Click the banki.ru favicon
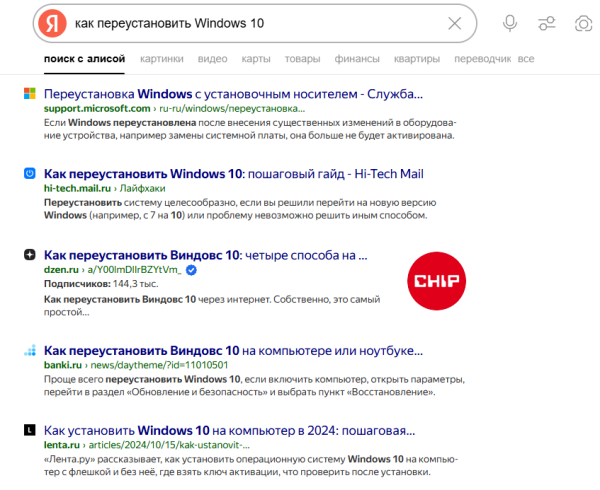This screenshot has height=490, width=600. click(30, 351)
